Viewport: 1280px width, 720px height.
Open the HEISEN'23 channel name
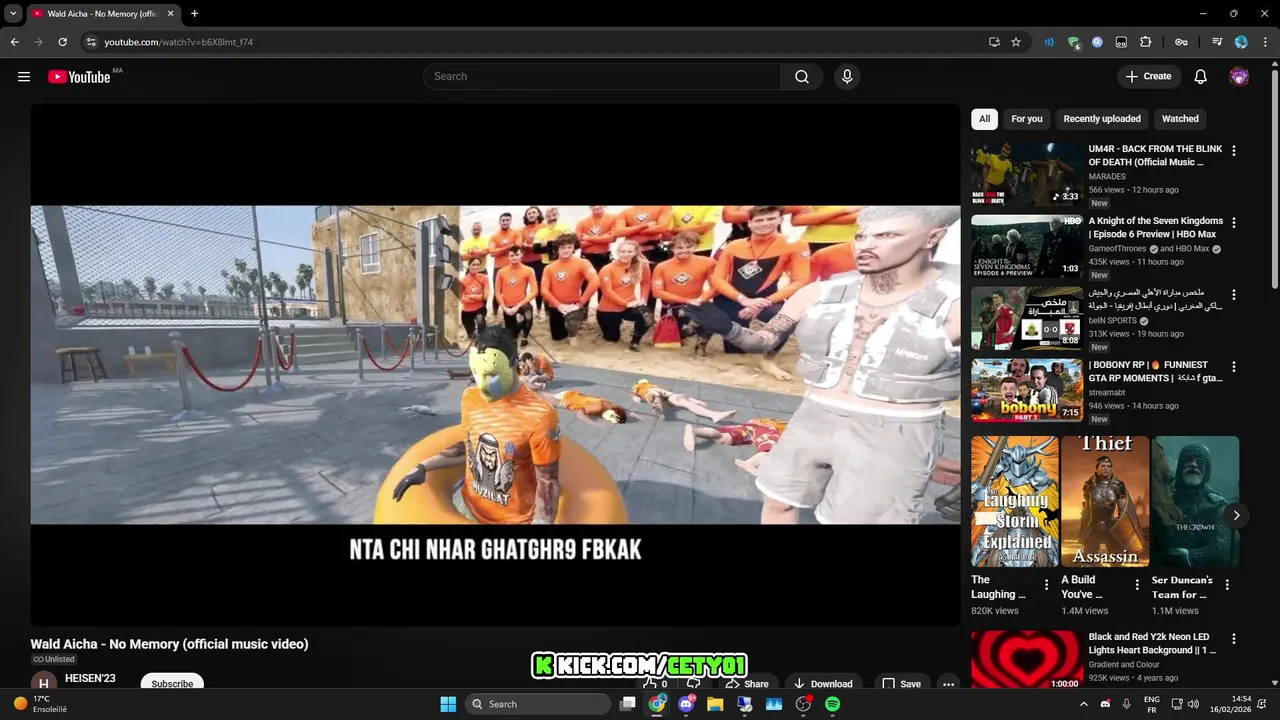[x=90, y=678]
